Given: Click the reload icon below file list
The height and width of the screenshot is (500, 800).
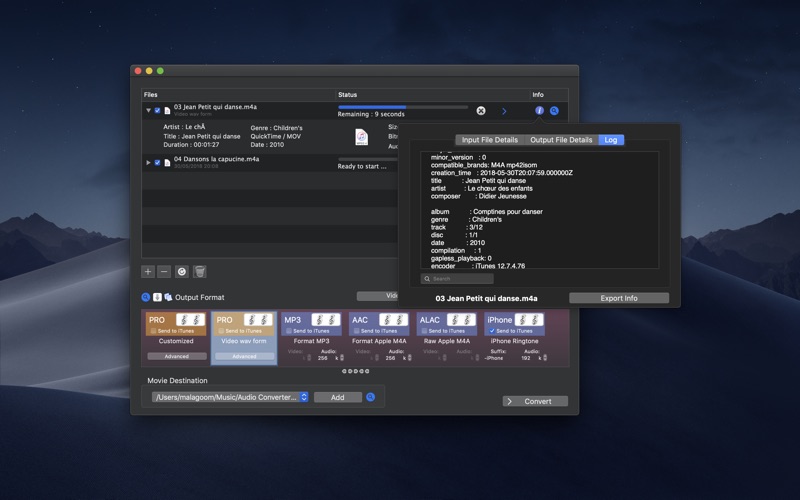Looking at the screenshot, I should (182, 271).
